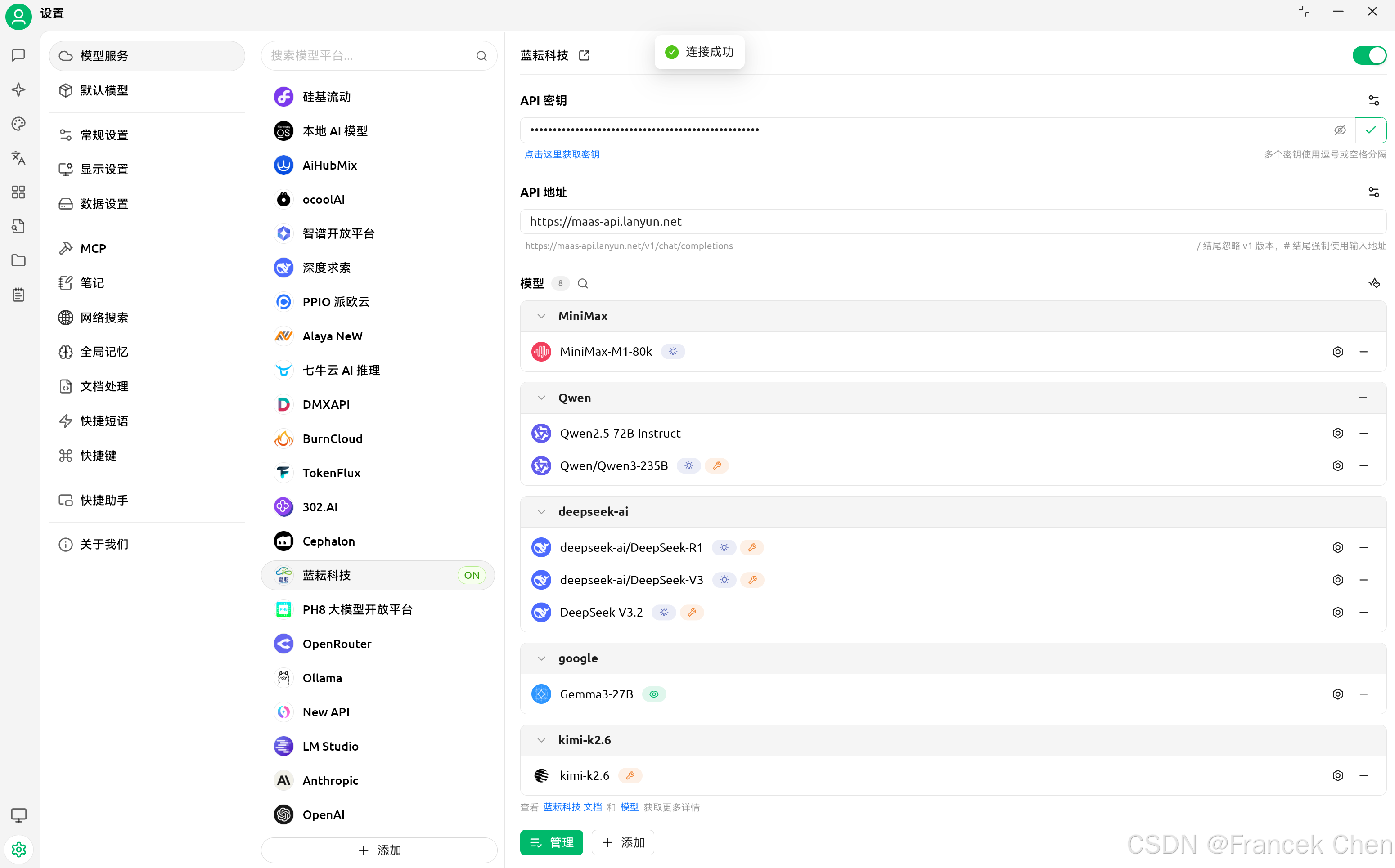Viewport: 1395px width, 868px height.
Task: Select the OpenAI provider
Action: (x=378, y=814)
